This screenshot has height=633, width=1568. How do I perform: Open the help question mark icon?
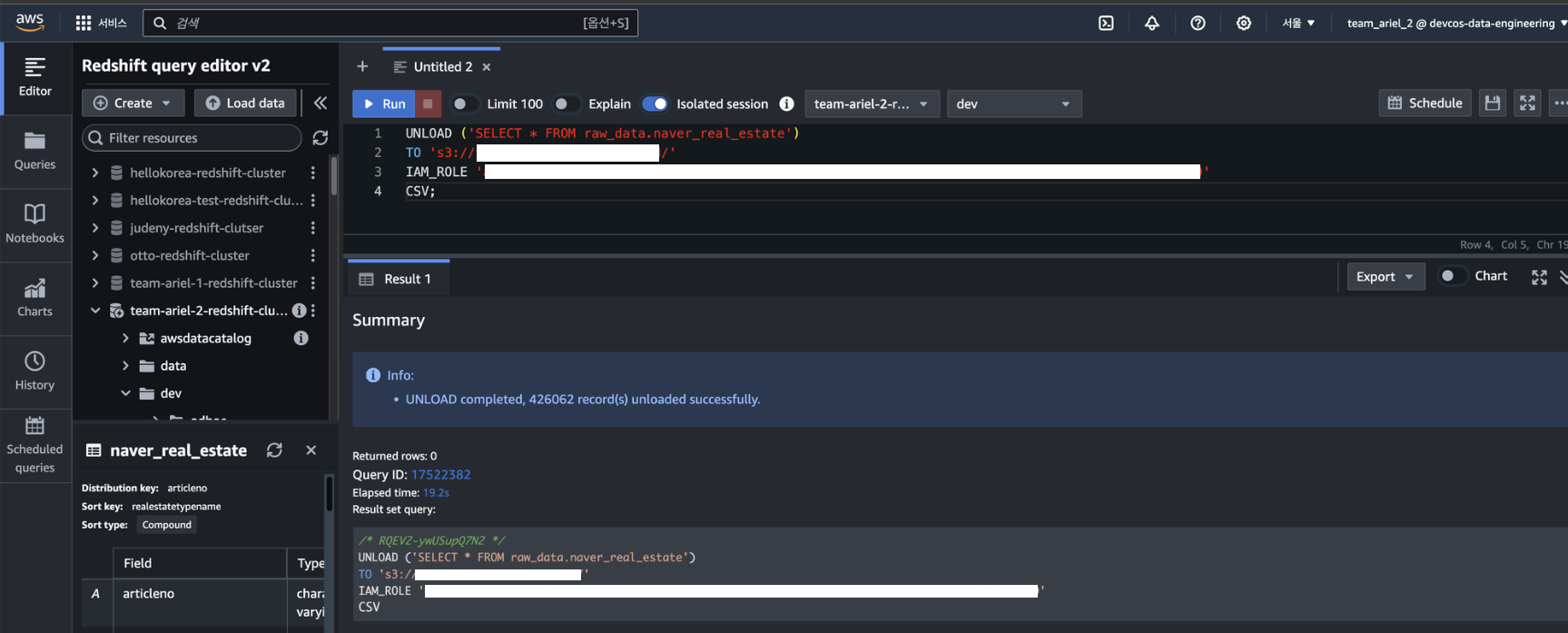point(1198,23)
